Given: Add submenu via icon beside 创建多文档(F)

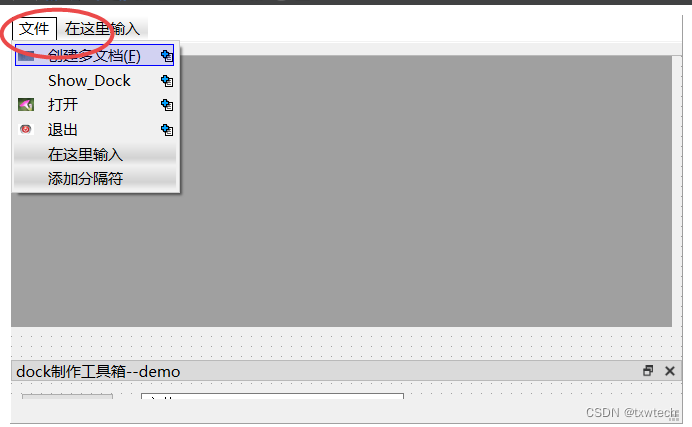Looking at the screenshot, I should click(x=167, y=56).
